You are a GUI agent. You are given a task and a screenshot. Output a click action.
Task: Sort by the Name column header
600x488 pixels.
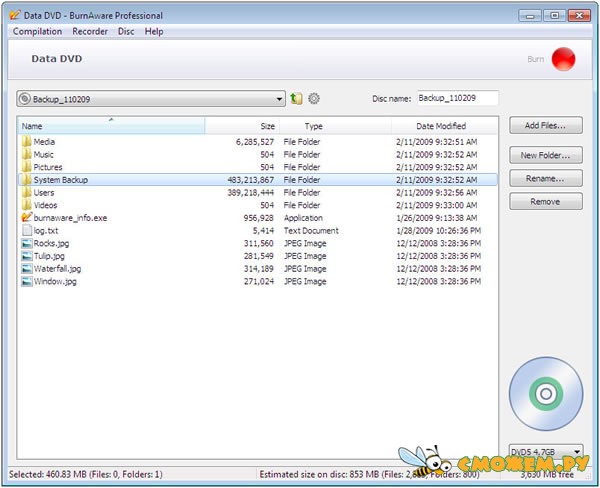[111, 126]
